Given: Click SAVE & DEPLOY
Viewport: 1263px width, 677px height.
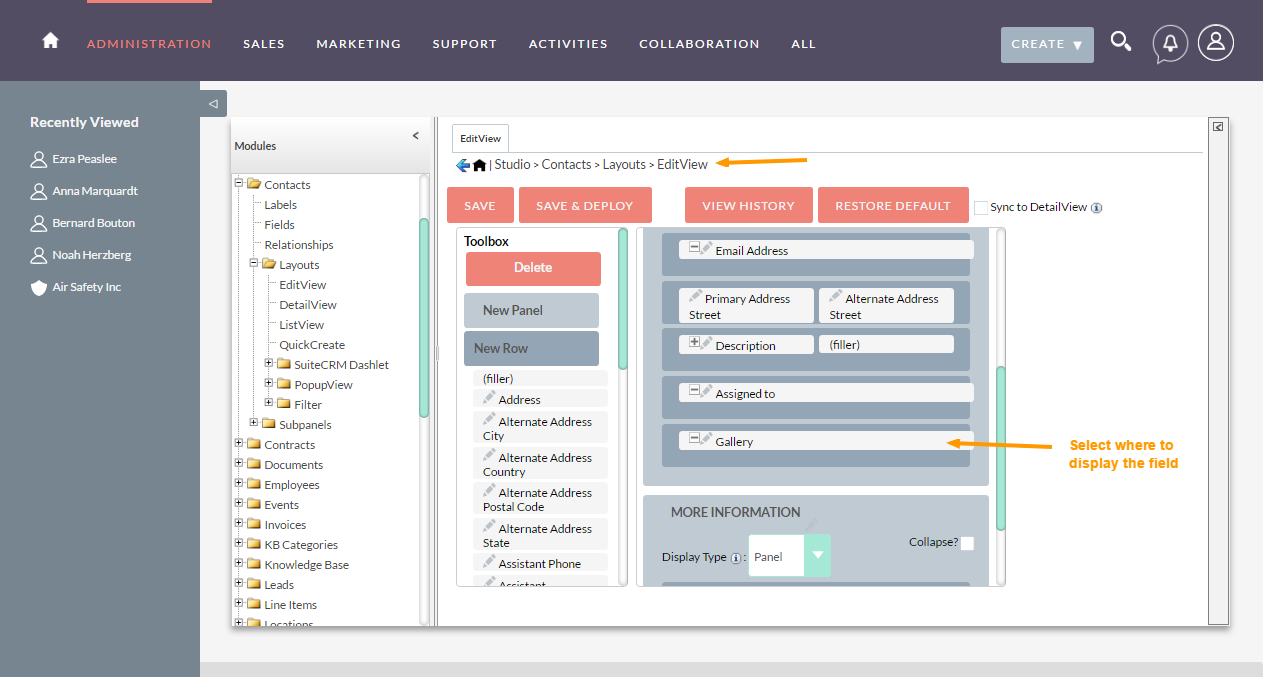Looking at the screenshot, I should click(585, 205).
